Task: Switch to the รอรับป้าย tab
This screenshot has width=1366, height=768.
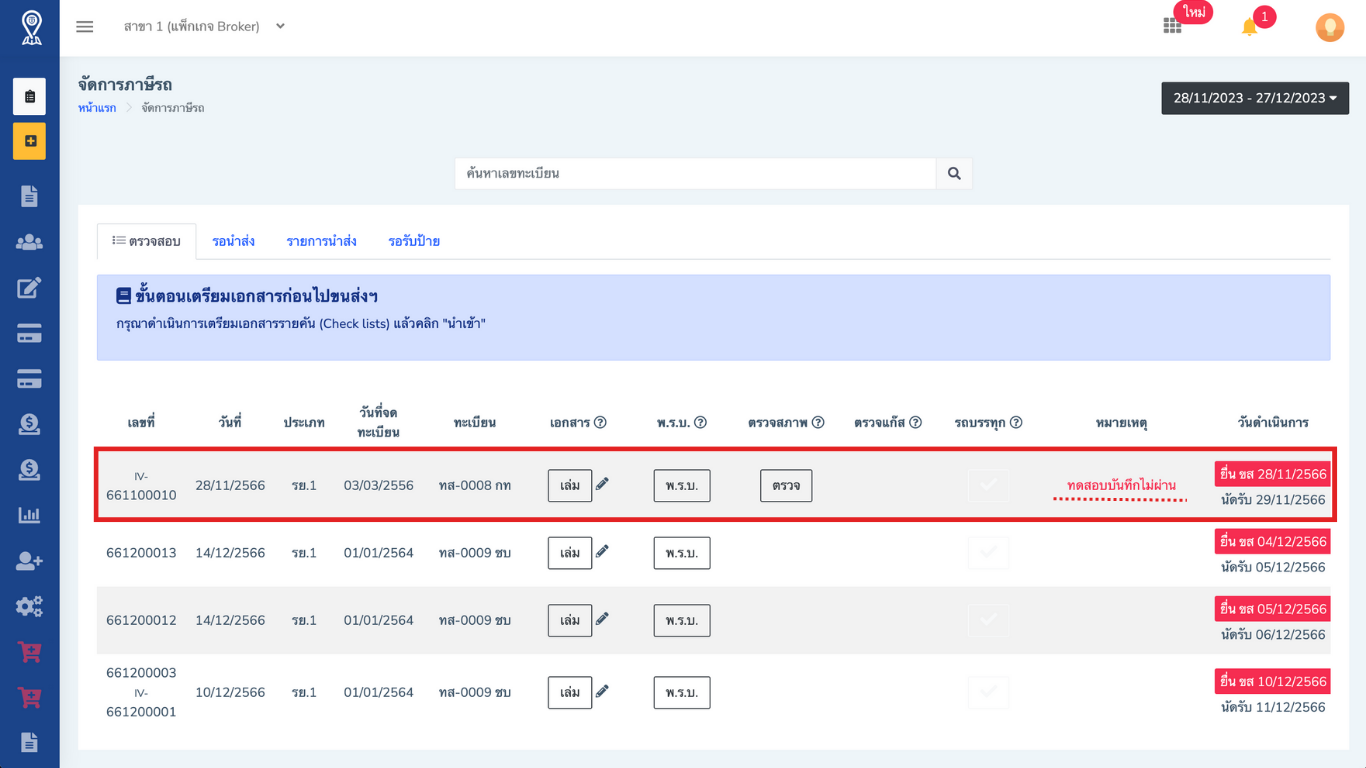Action: coord(414,241)
